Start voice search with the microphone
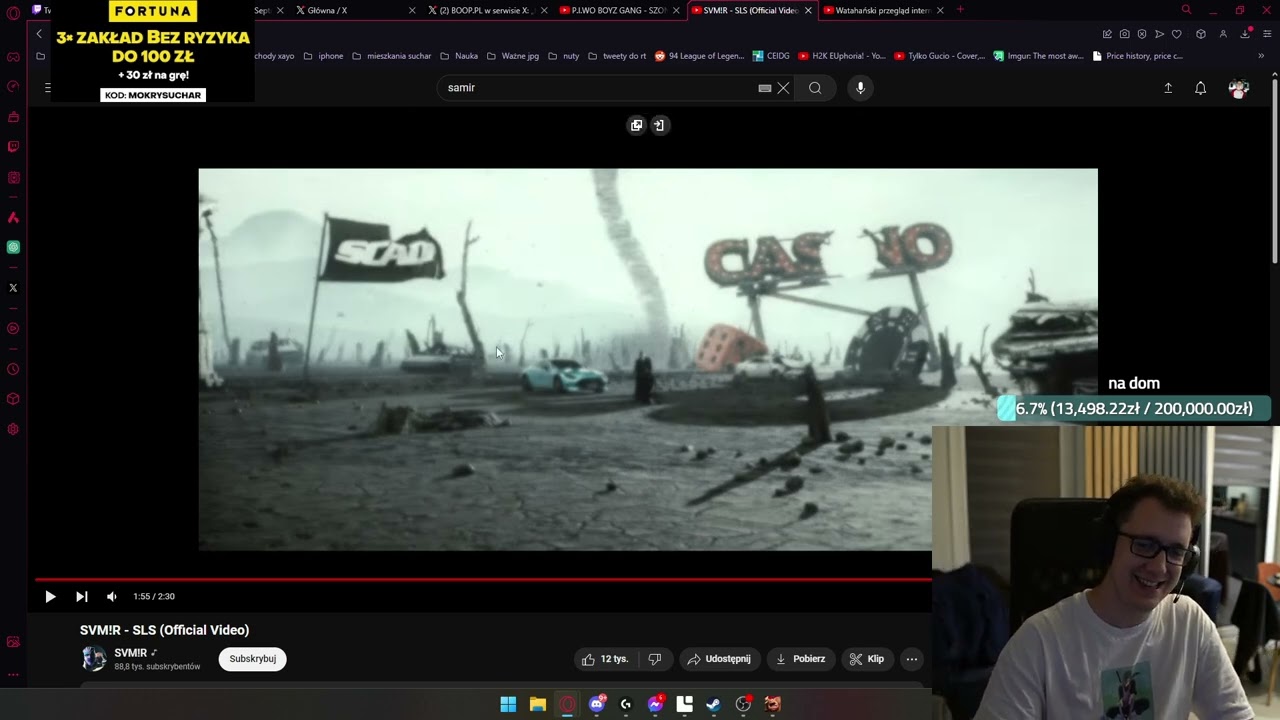Image resolution: width=1280 pixels, height=720 pixels. [860, 88]
